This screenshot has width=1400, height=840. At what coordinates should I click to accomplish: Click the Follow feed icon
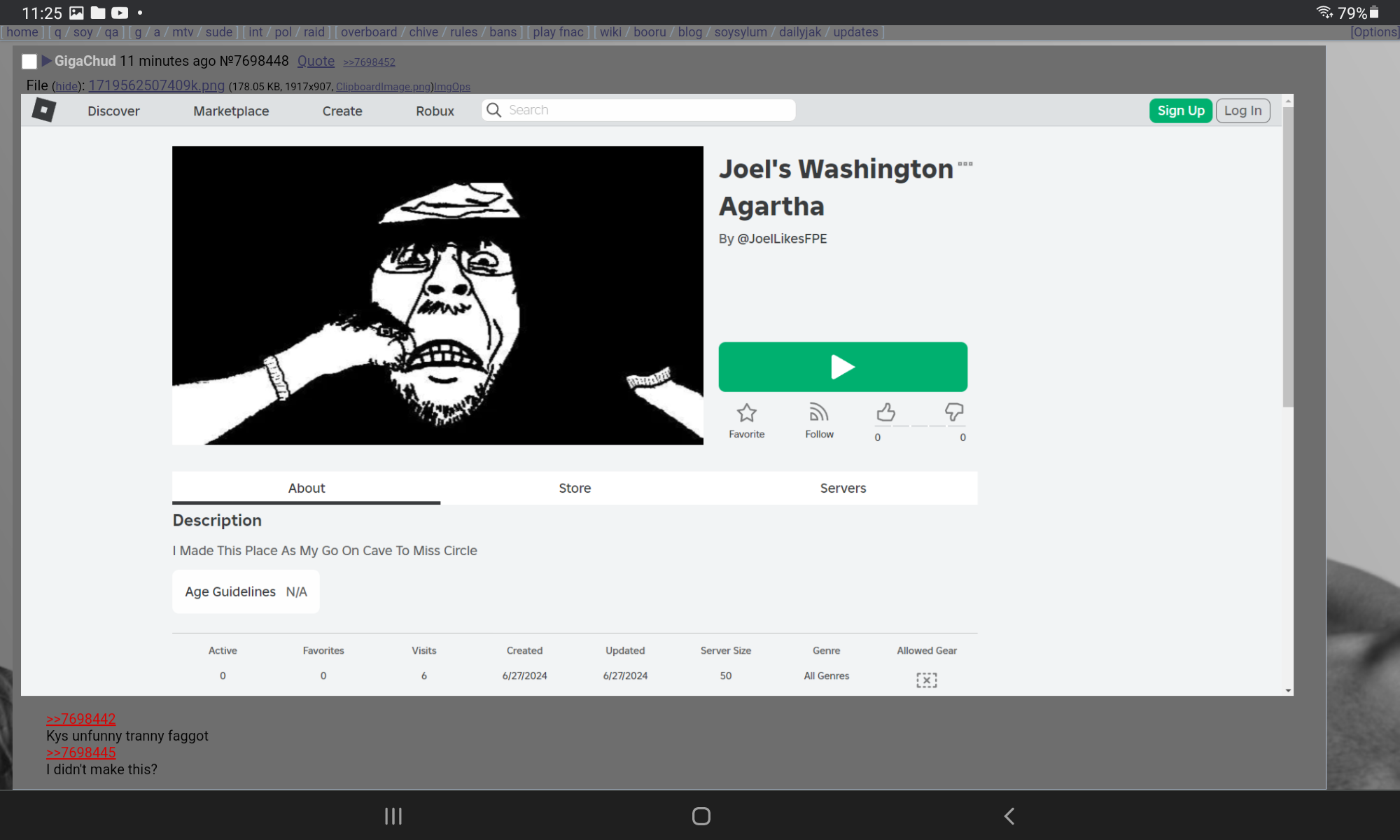(x=818, y=412)
